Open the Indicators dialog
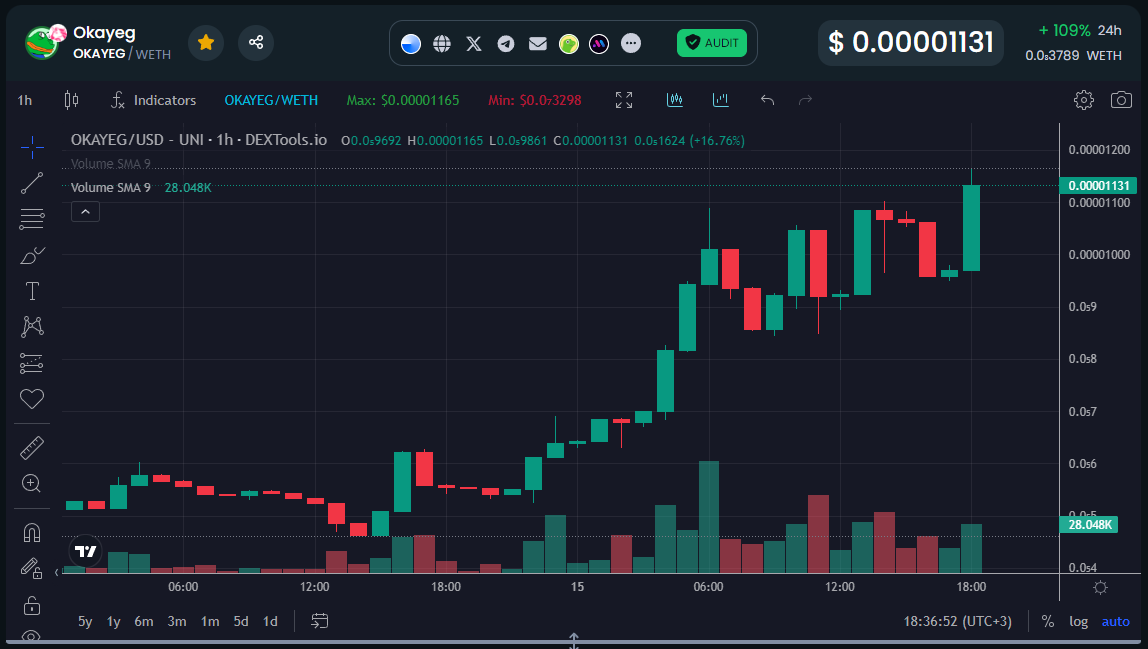 (154, 100)
